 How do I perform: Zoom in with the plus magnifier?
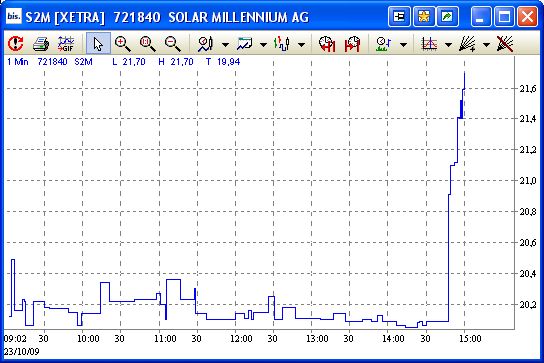pyautogui.click(x=122, y=44)
